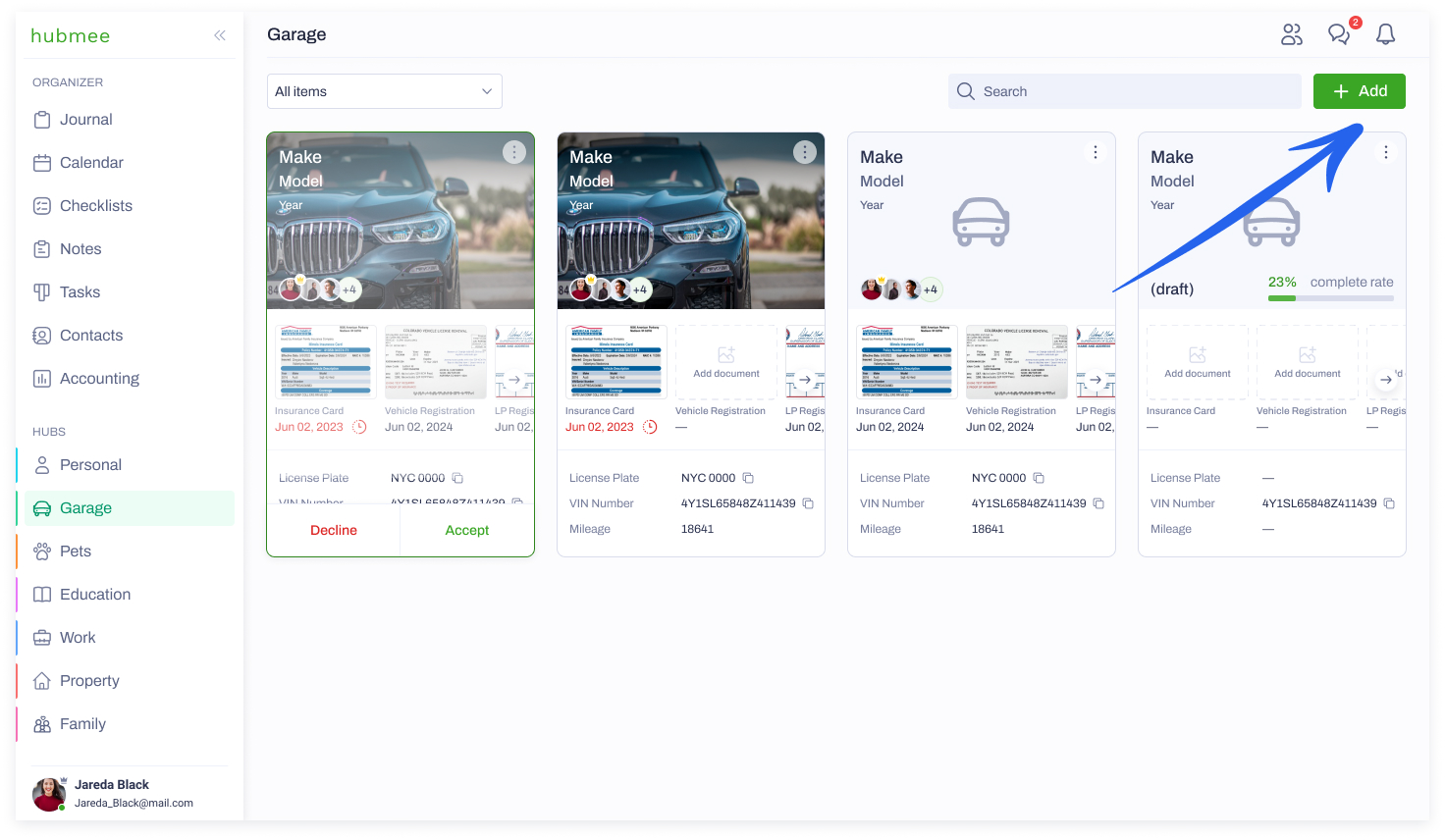Open Insurance Card thumbnail on second card
This screenshot has width=1445, height=840.
click(616, 362)
